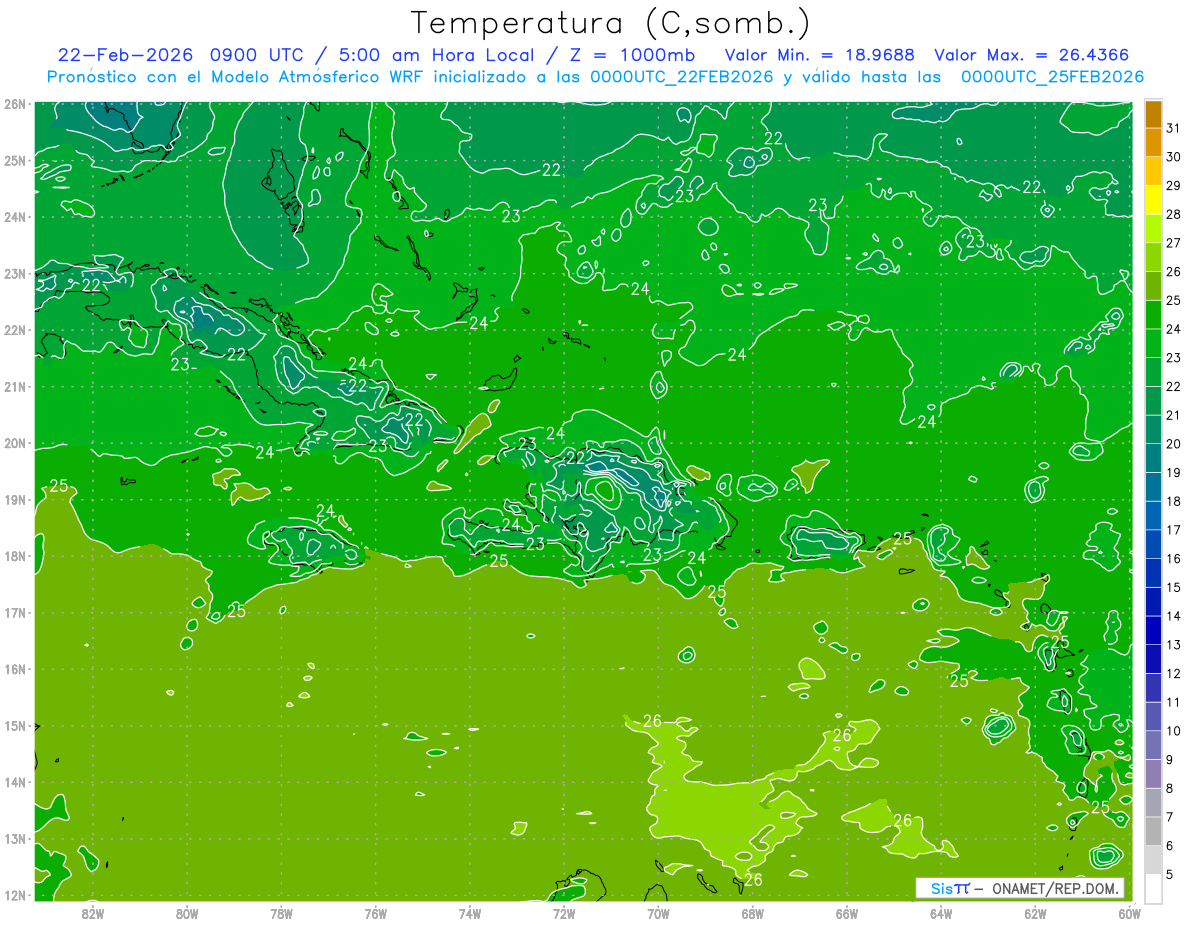Viewport: 1200px width, 927px height.
Task: Click the "0000UTC_22FEB2026" initialization timestamp
Action: point(681,76)
